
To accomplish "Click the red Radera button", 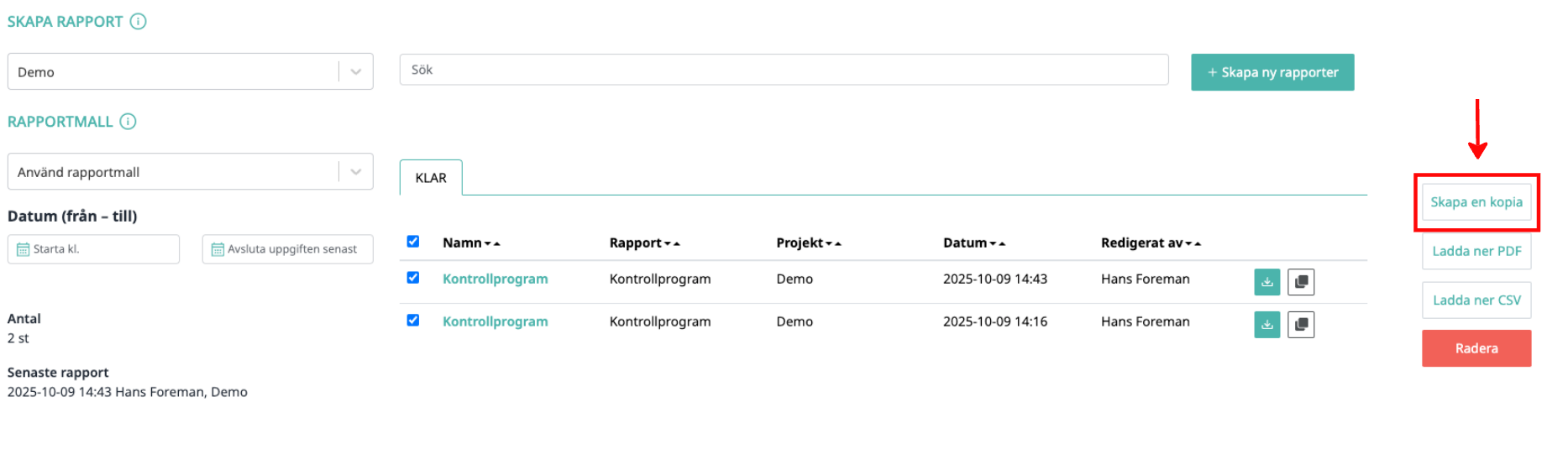I will pos(1476,348).
